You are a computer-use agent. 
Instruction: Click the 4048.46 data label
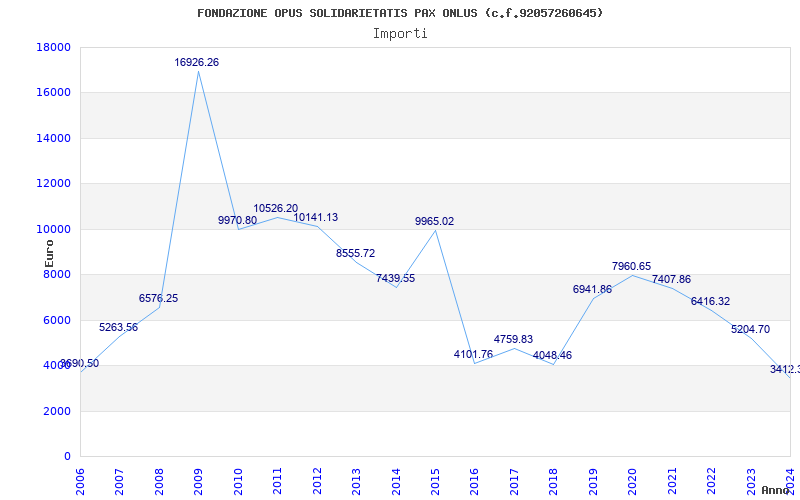pyautogui.click(x=552, y=355)
